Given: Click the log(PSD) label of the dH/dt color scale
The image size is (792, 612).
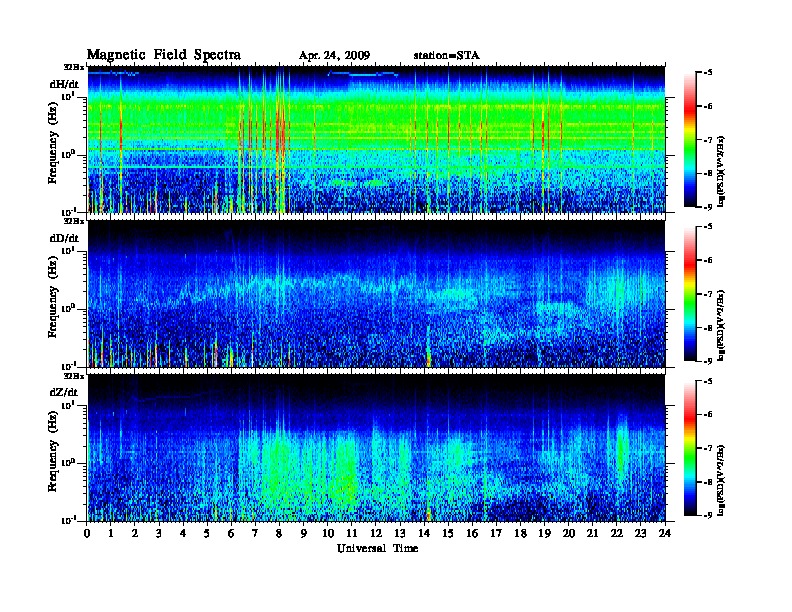Looking at the screenshot, I should (x=722, y=170).
